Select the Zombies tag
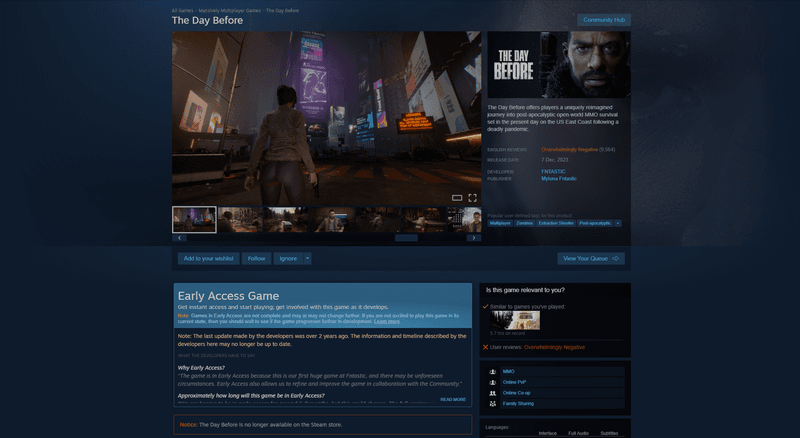 [x=524, y=223]
